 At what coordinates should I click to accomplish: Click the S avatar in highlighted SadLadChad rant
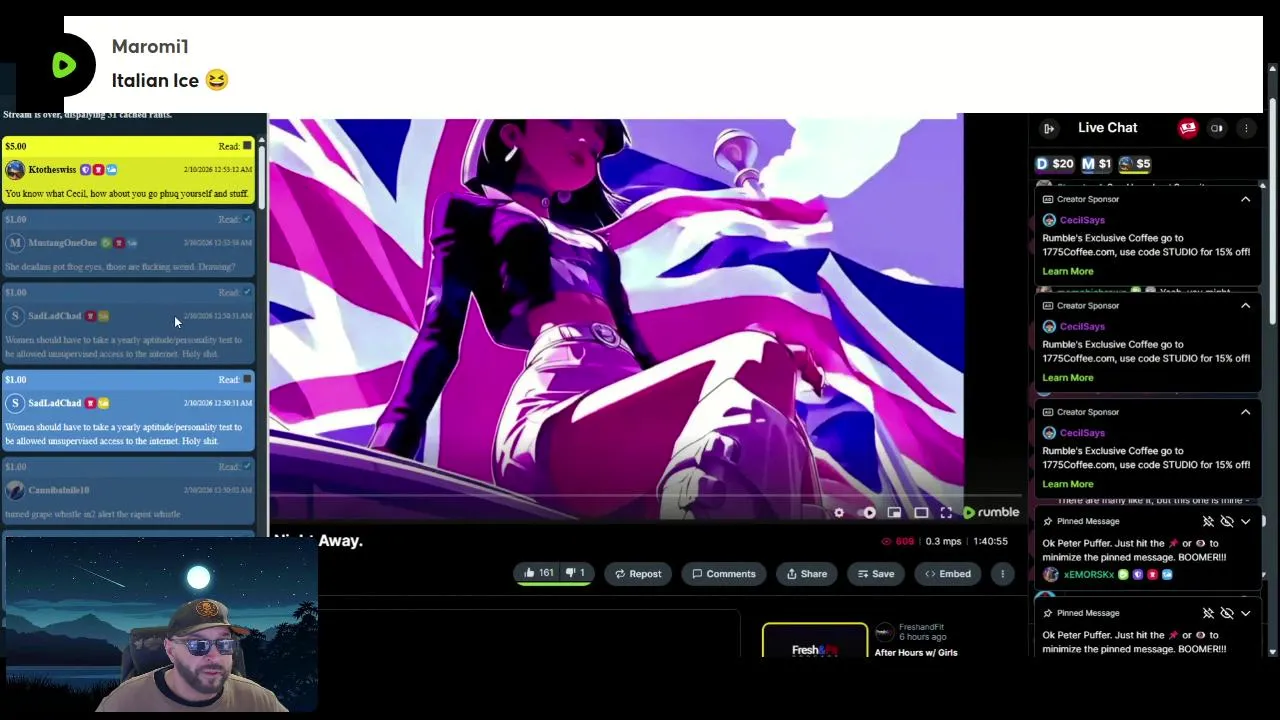coord(14,403)
